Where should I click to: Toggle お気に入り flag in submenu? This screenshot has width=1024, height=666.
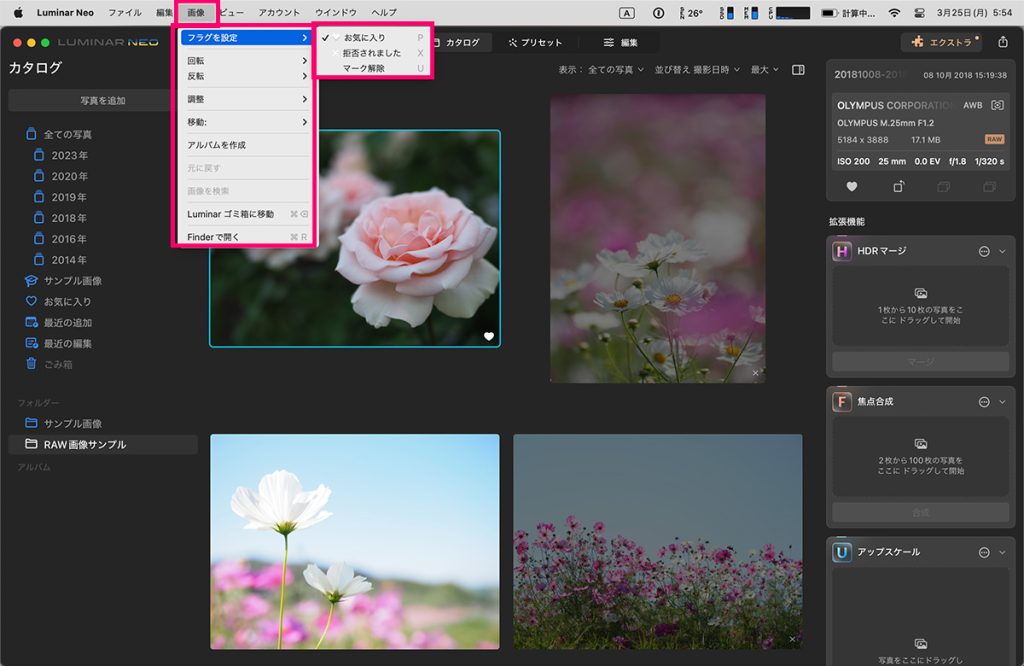[372, 38]
